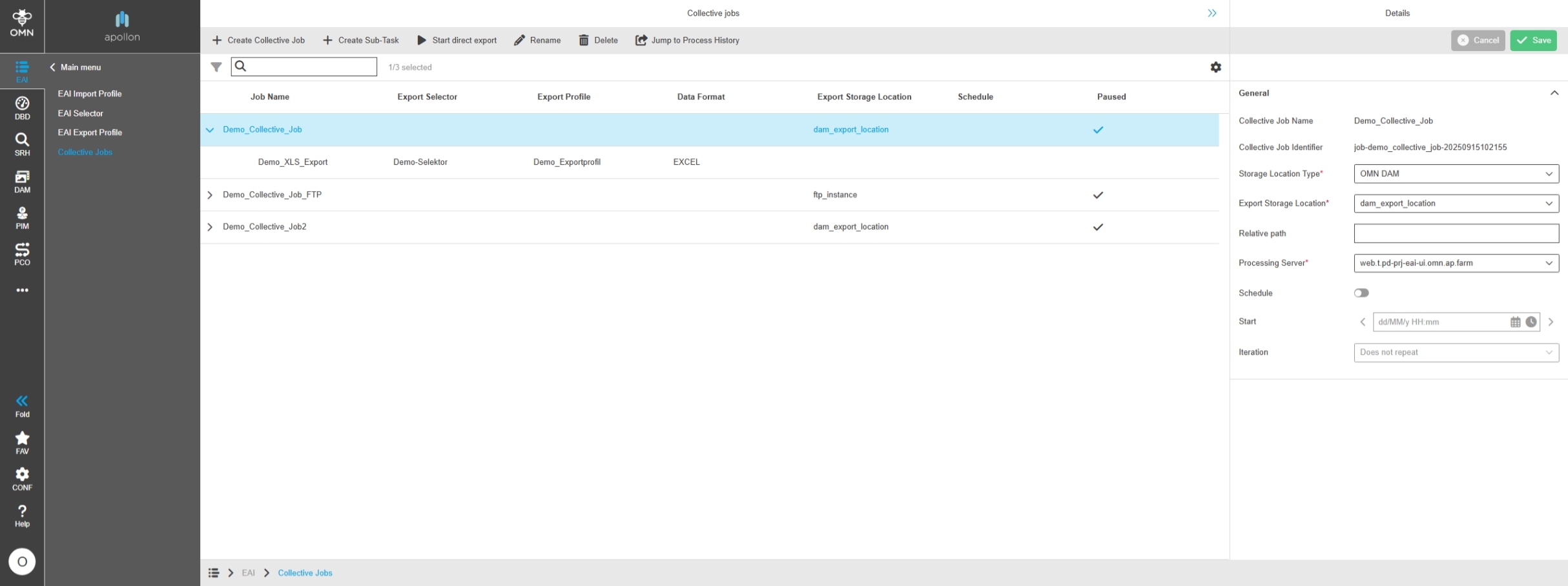
Task: Open the Storage Location Type dropdown
Action: 1456,174
